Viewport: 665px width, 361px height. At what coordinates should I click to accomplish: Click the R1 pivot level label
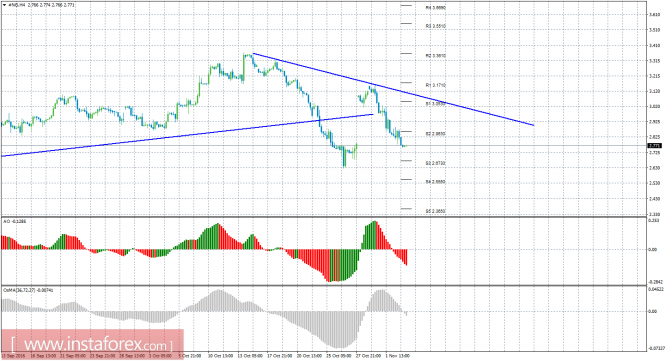(436, 85)
